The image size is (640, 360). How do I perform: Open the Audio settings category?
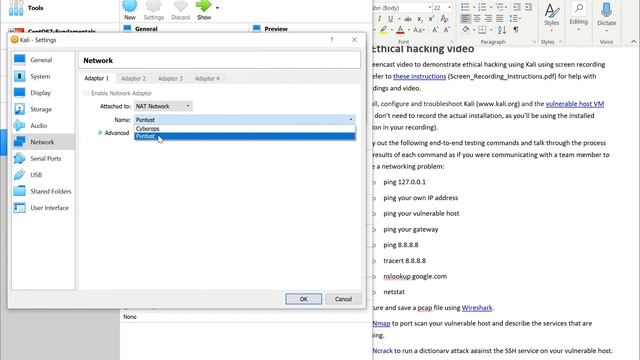pyautogui.click(x=38, y=125)
